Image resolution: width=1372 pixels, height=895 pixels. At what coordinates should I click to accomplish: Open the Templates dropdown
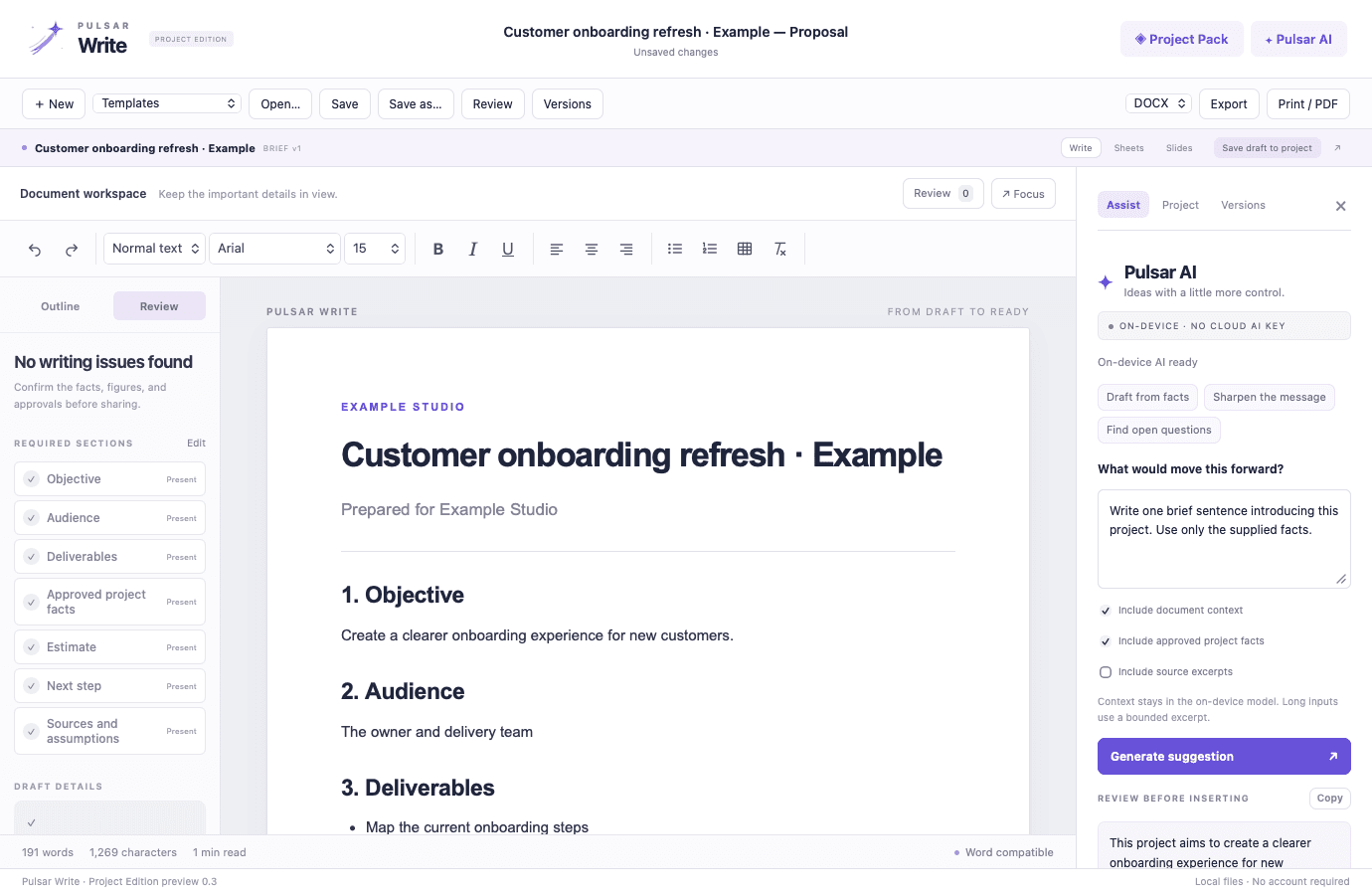click(167, 103)
